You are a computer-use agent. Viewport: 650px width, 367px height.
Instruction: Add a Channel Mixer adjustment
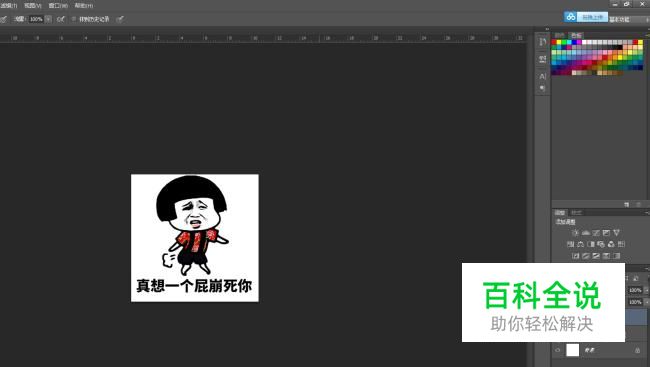pos(611,244)
